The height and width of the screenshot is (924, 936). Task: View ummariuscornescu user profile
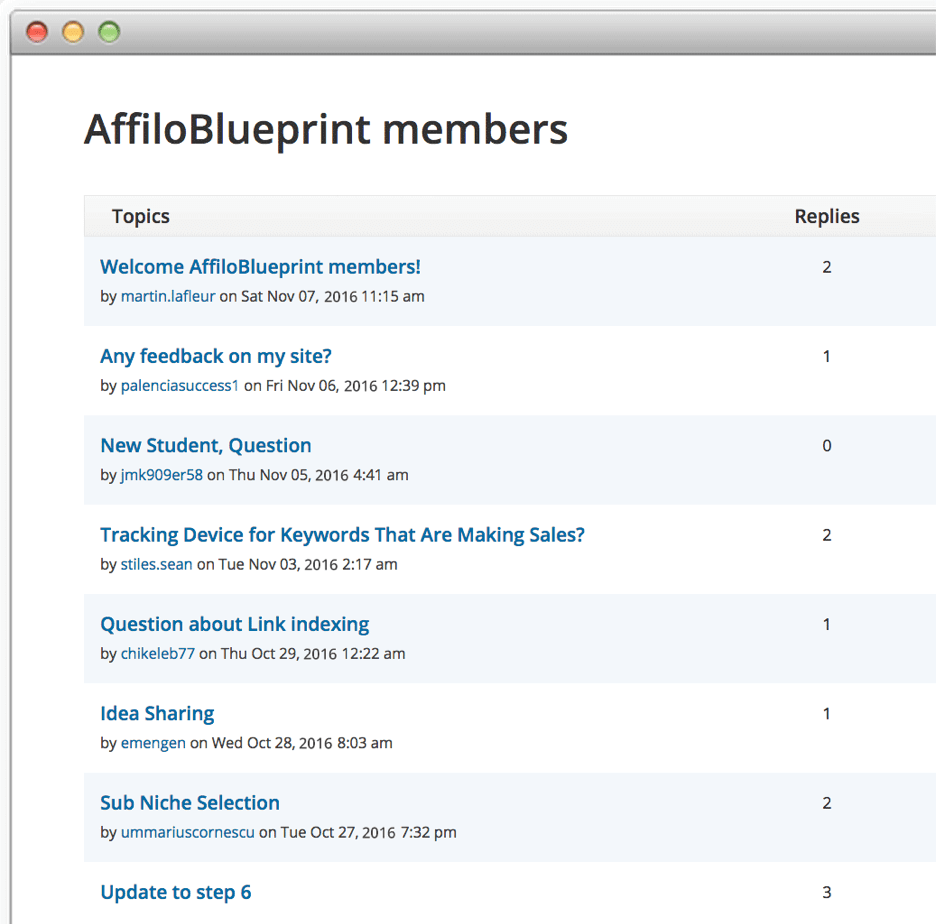187,832
